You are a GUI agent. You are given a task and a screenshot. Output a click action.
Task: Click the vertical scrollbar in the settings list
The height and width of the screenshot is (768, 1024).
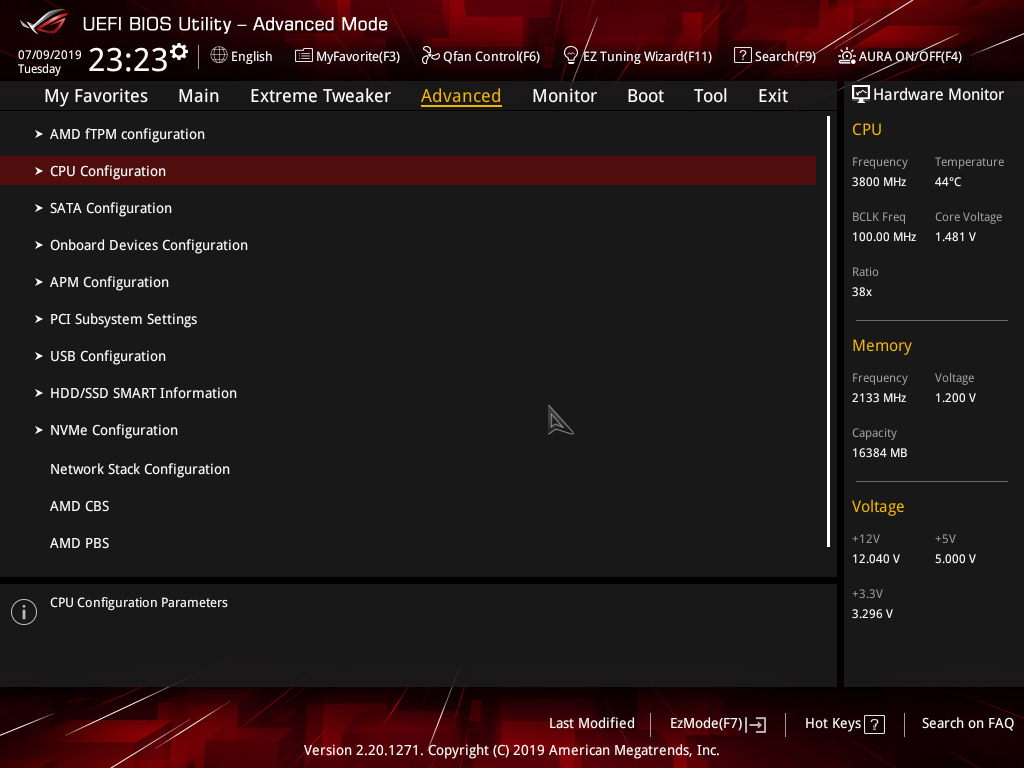(829, 330)
